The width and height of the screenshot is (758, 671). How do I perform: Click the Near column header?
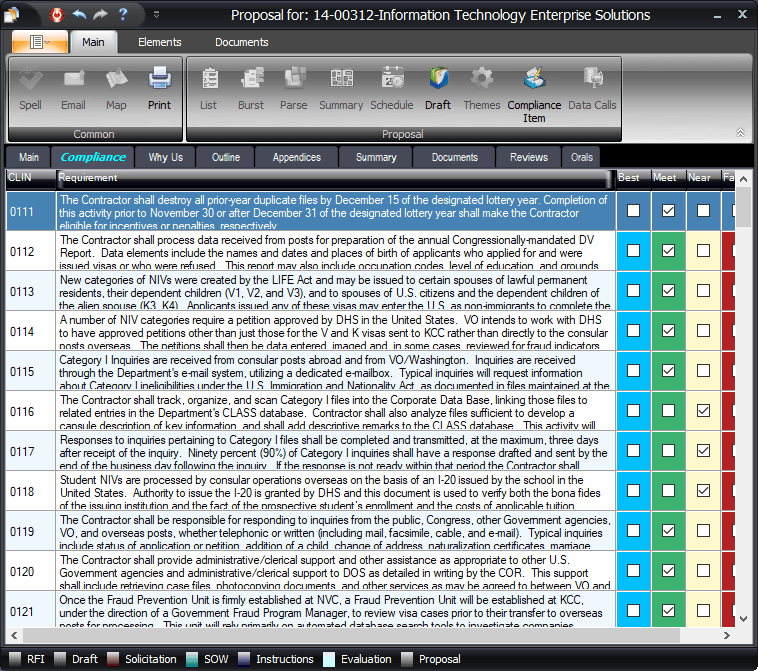(x=703, y=178)
